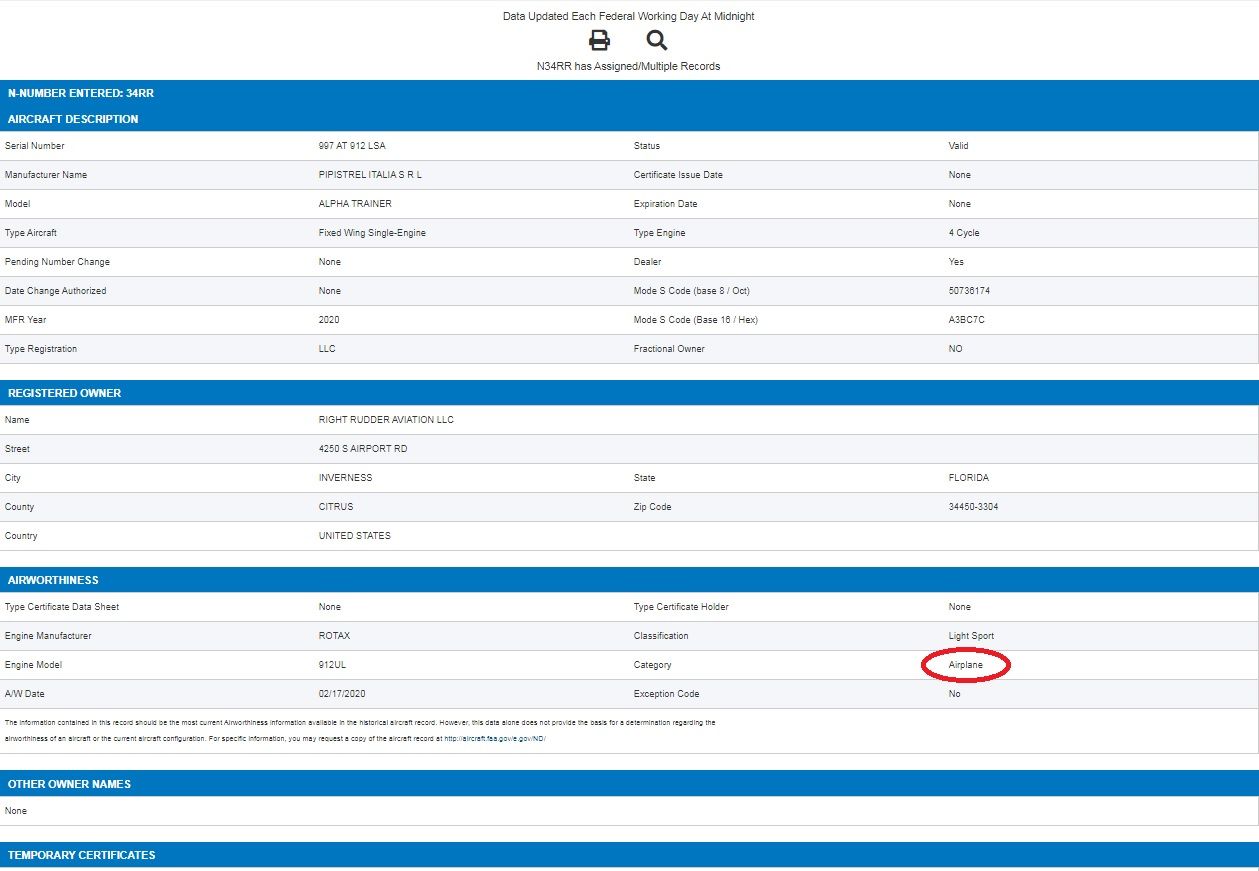Viewport: 1259px width, 871px height.
Task: Click the A/W date 02/17/2020
Action: pos(342,694)
